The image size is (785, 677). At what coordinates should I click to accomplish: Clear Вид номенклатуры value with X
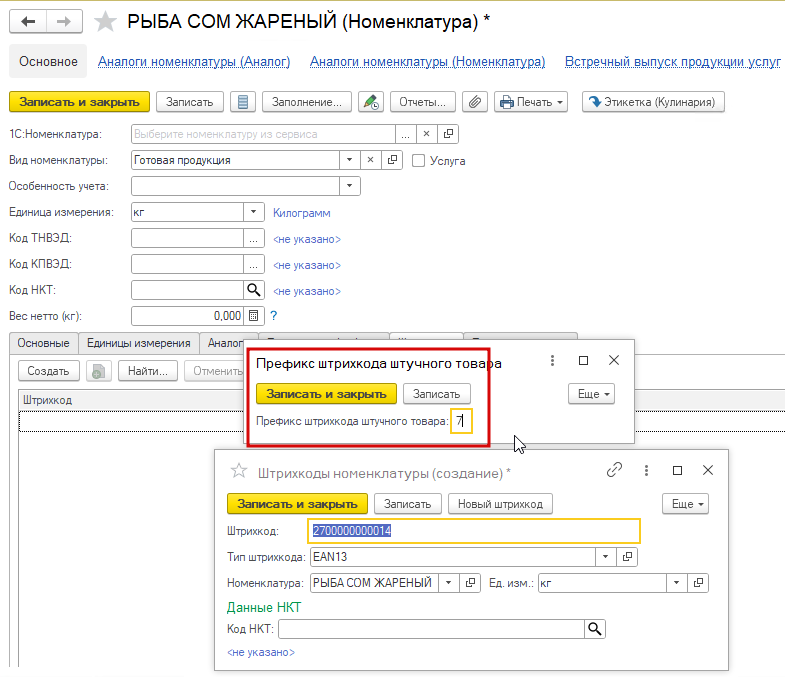tap(370, 160)
